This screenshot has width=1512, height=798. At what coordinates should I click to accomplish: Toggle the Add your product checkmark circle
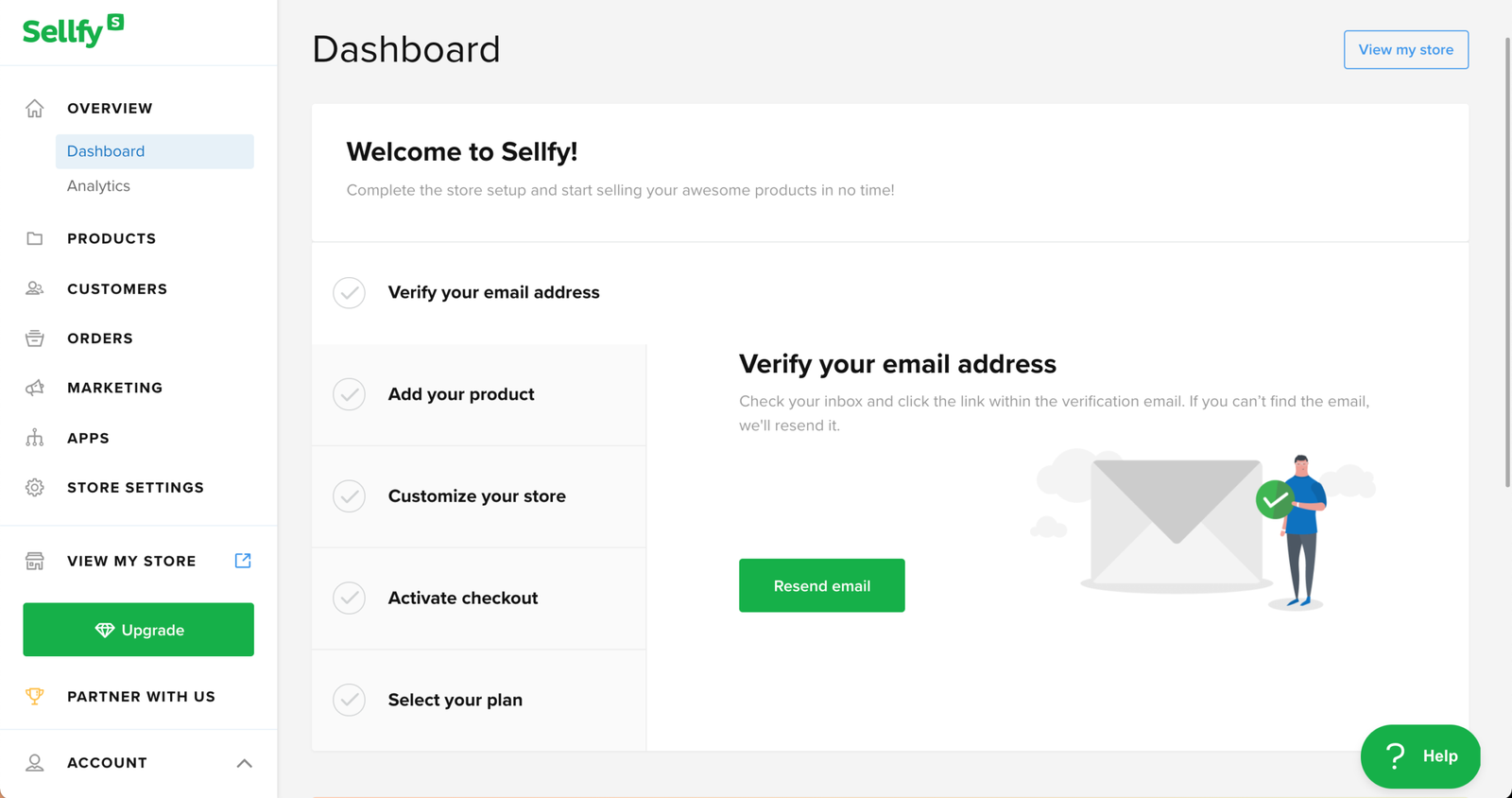(349, 394)
